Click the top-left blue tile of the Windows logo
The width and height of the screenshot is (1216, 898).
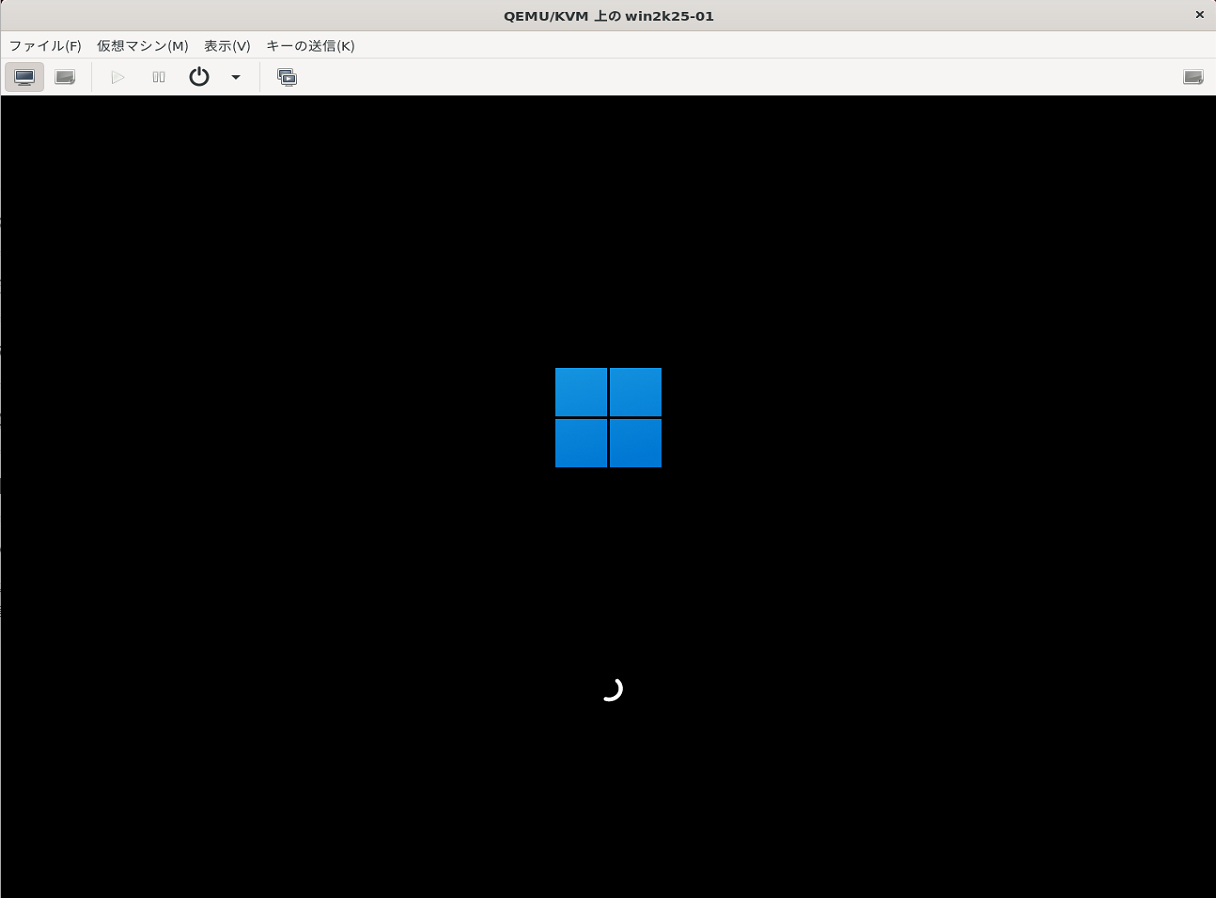coord(580,392)
